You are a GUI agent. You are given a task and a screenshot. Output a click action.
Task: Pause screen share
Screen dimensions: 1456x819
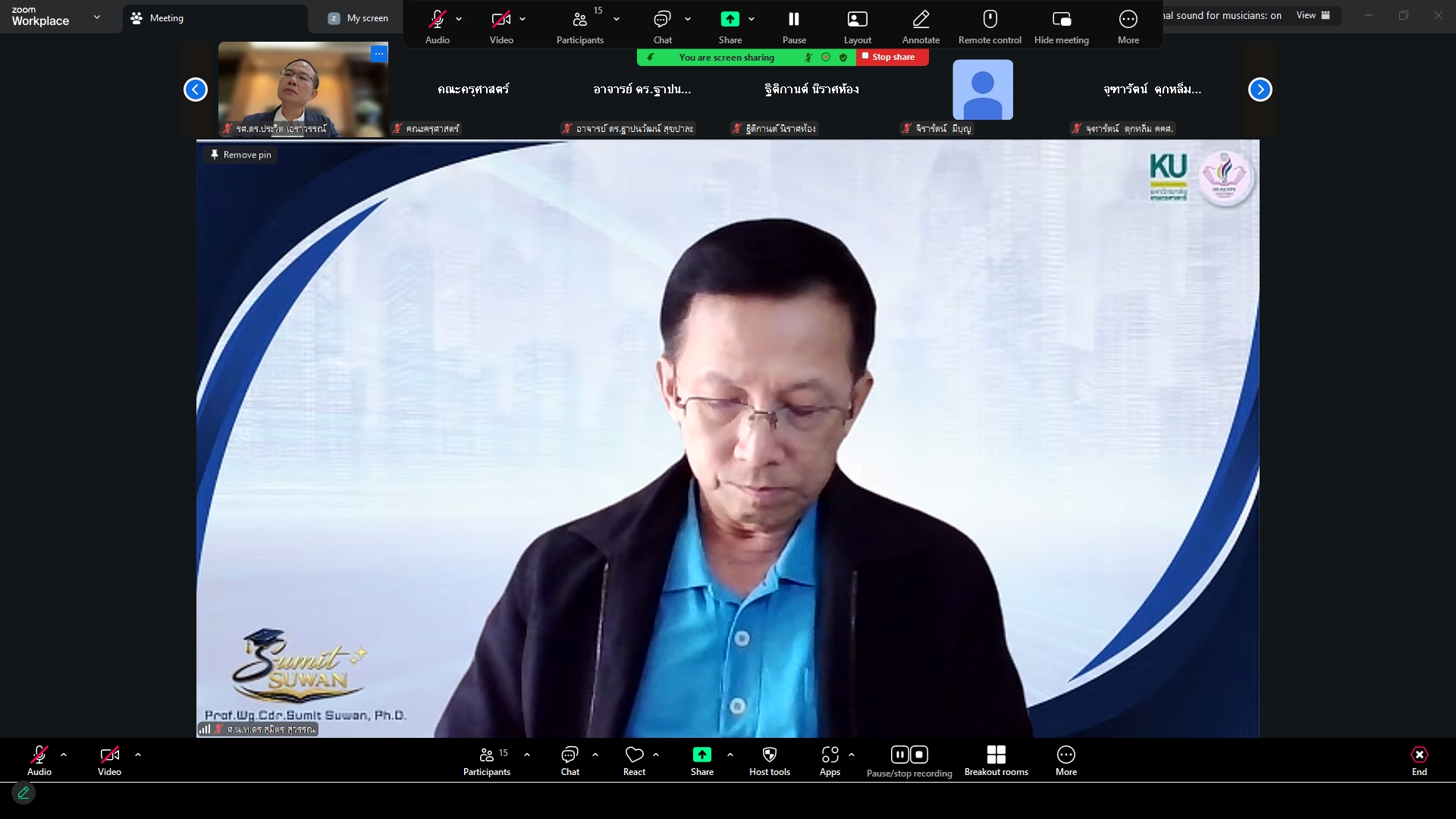(x=793, y=20)
